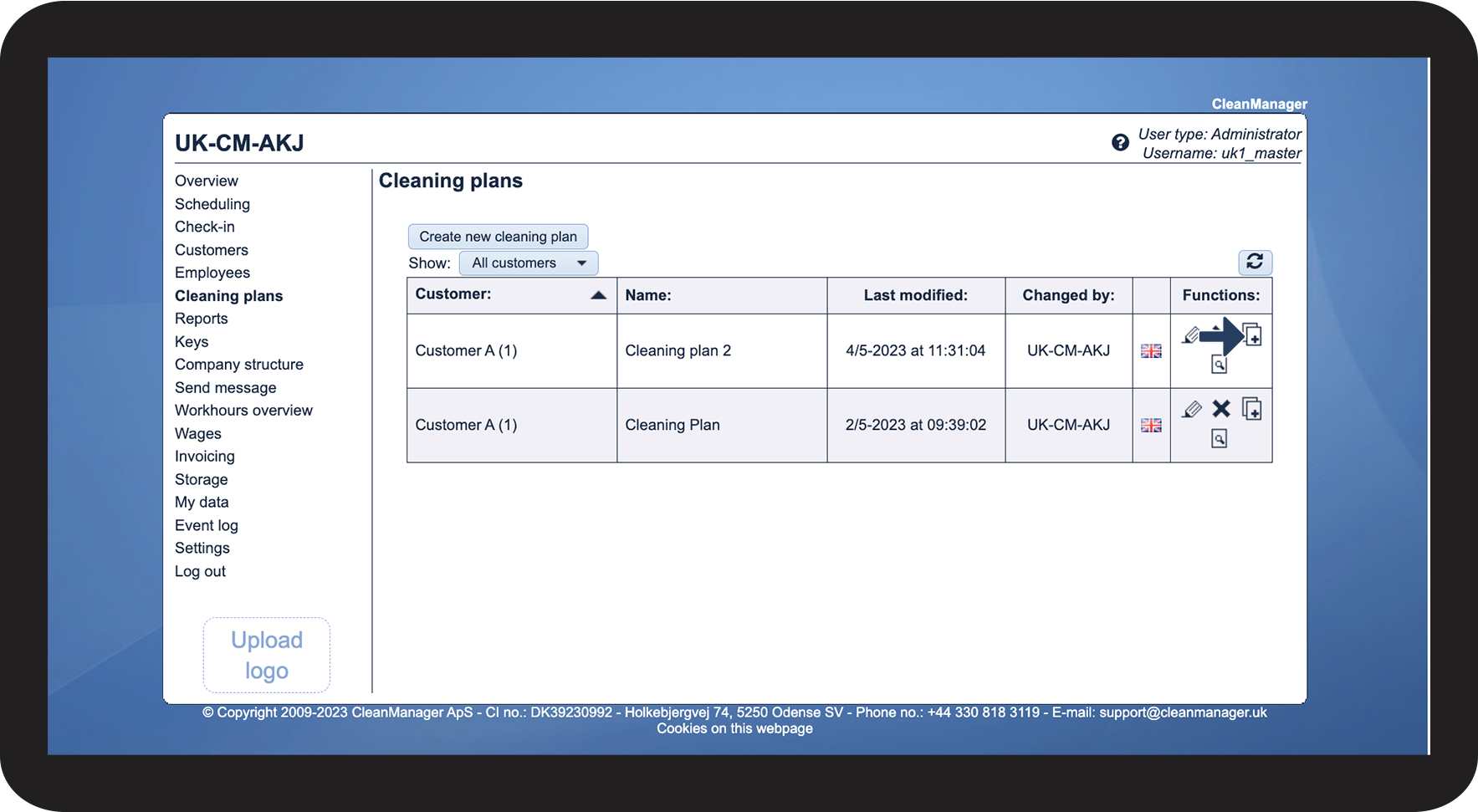Upload a company logo
The image size is (1478, 812).
(267, 655)
